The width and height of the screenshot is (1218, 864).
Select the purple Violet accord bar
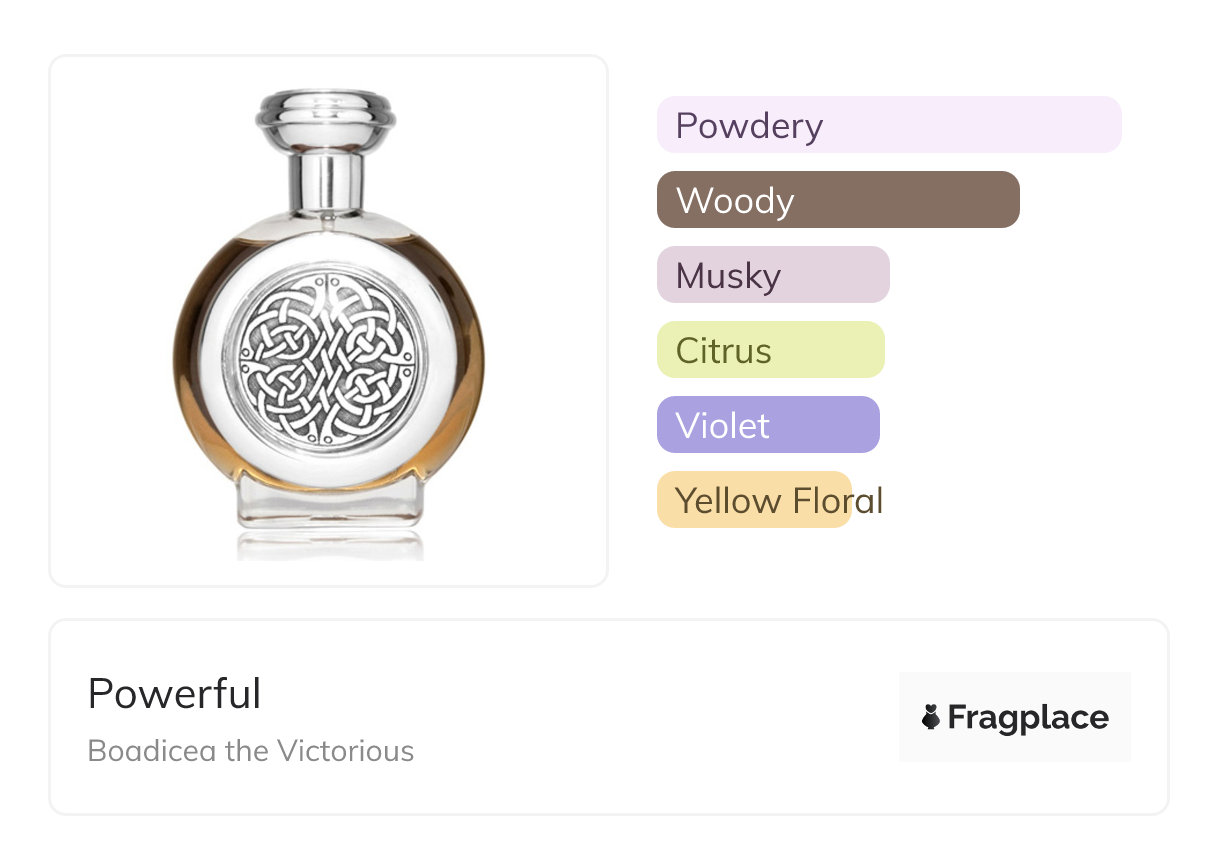coord(767,425)
